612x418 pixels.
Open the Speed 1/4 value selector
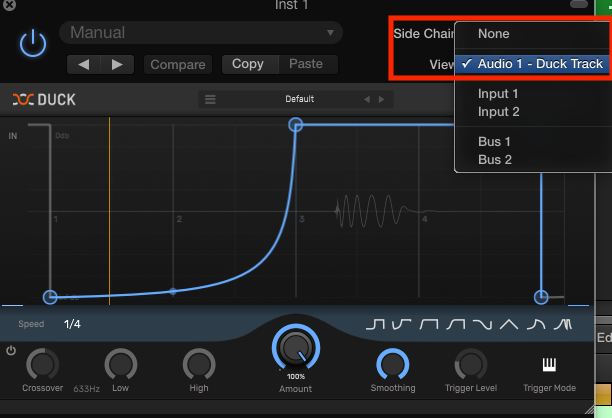(72, 324)
